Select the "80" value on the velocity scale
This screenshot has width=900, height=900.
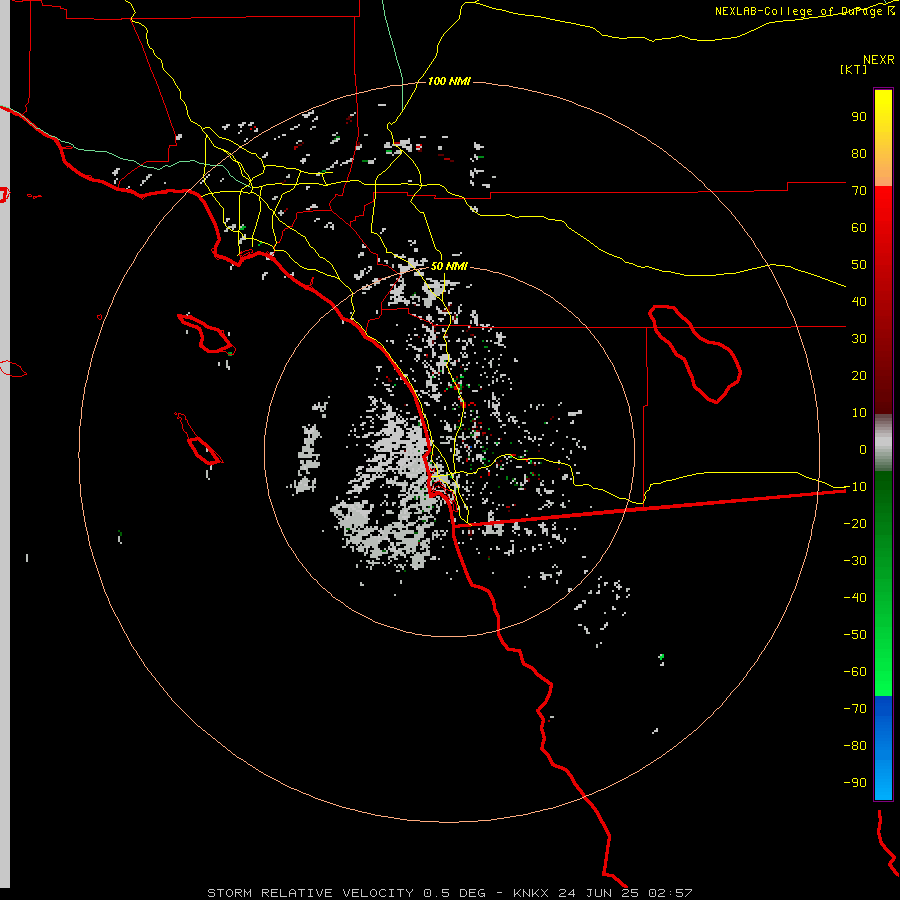click(859, 154)
